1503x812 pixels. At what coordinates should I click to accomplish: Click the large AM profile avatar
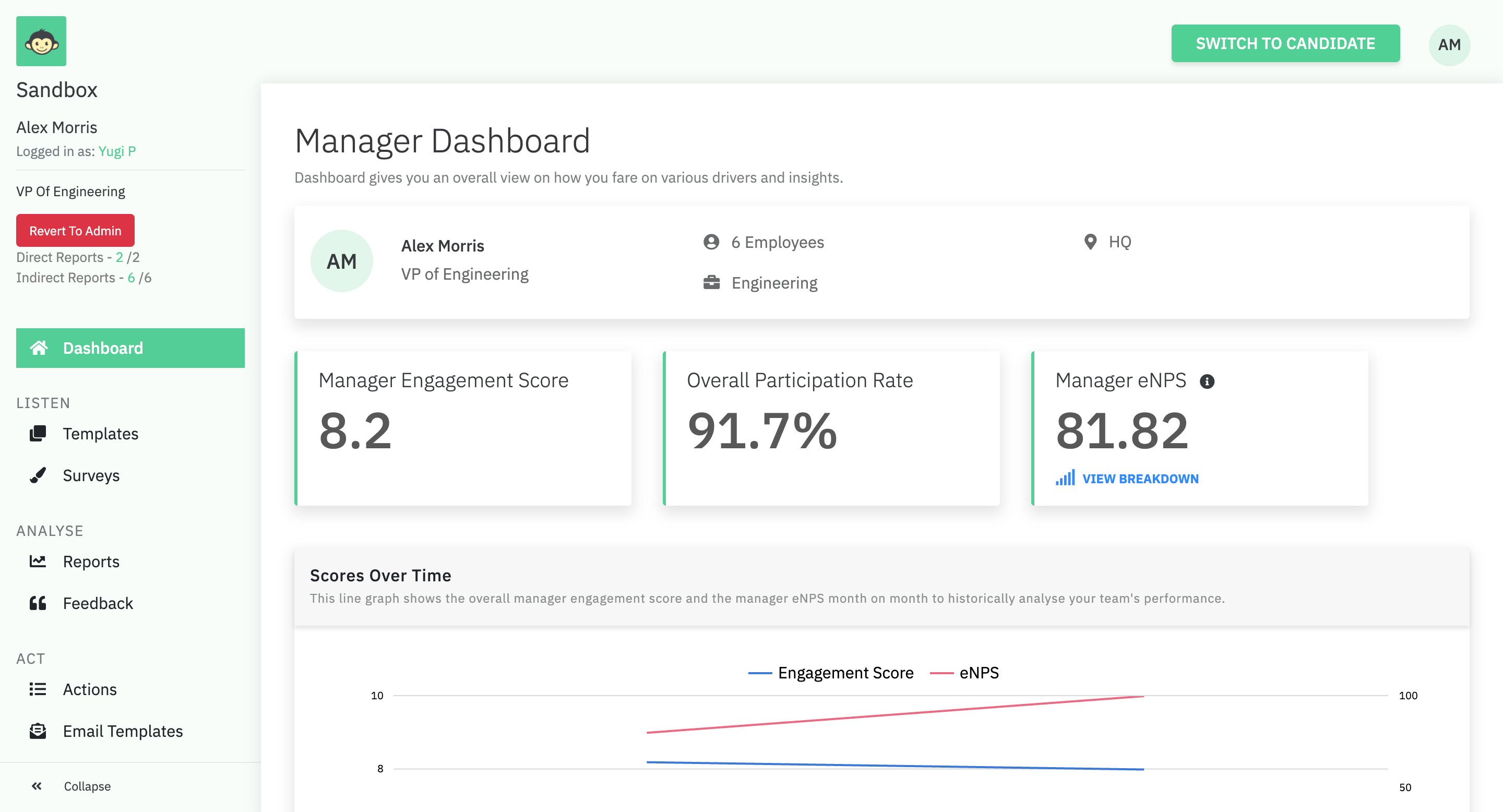point(341,261)
